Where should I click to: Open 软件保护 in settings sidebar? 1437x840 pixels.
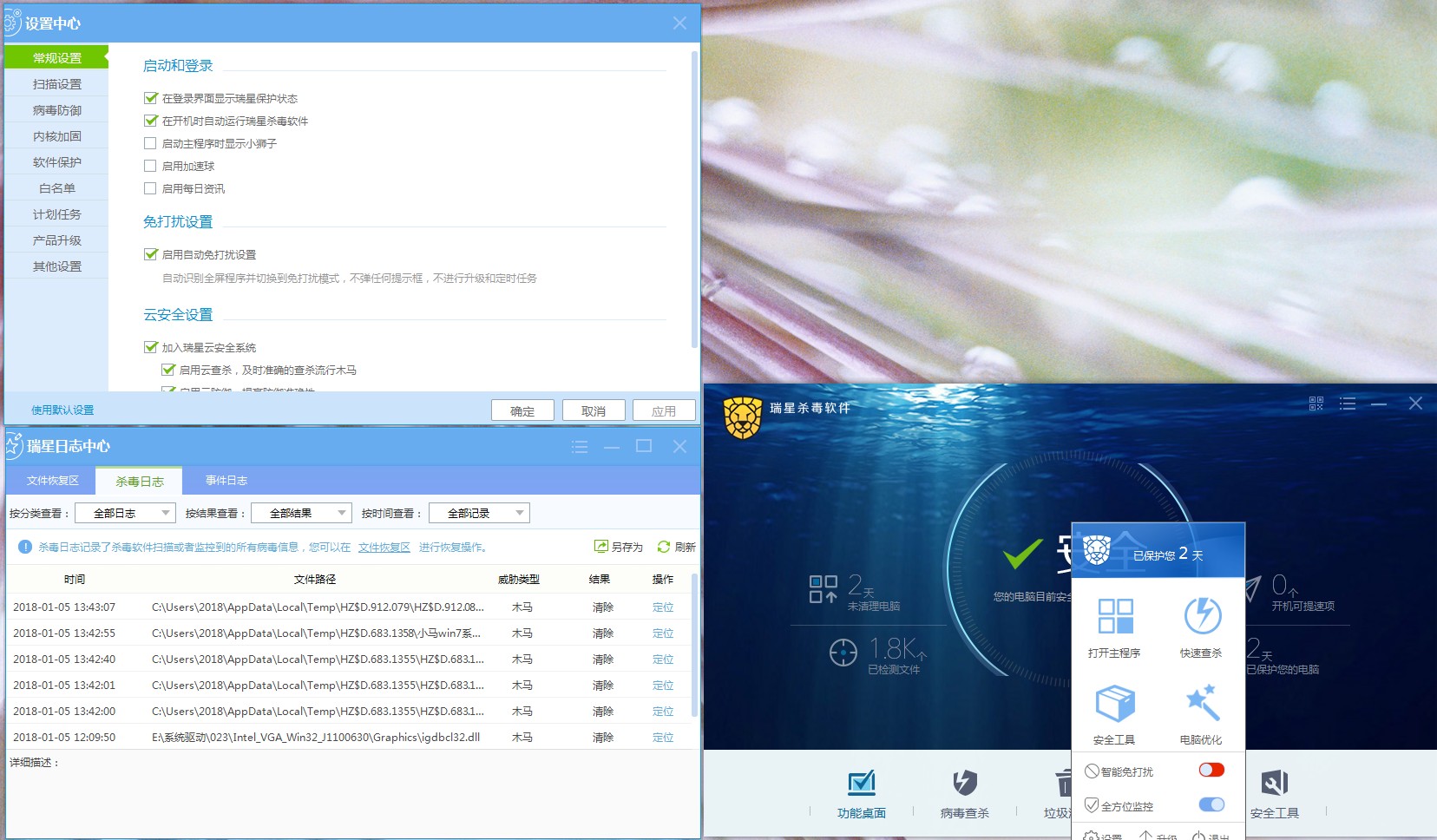(x=56, y=162)
